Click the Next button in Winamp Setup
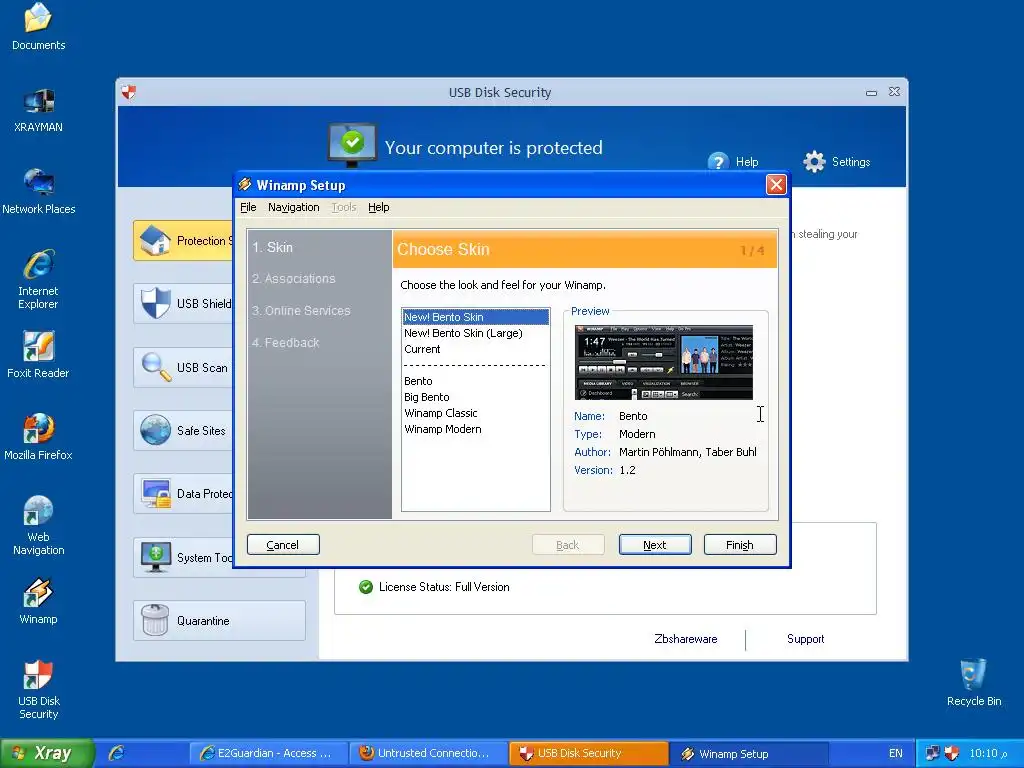This screenshot has height=768, width=1024. click(x=655, y=545)
